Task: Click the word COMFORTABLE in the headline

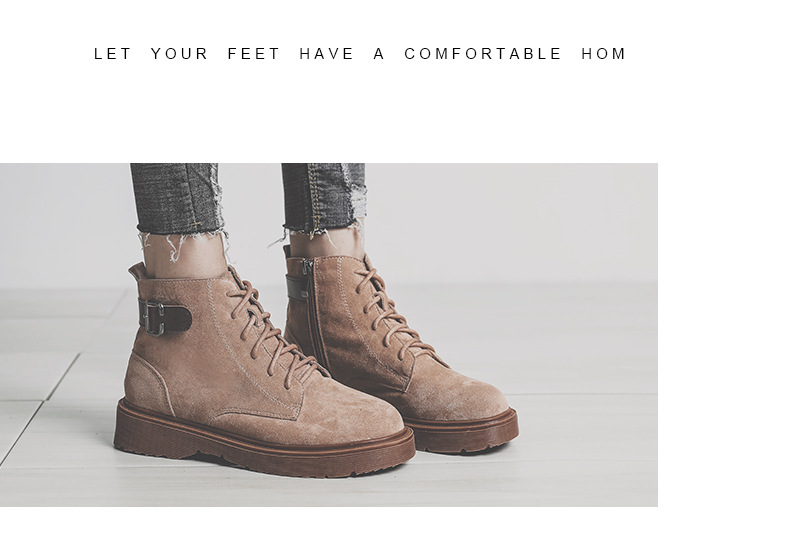Action: 482,54
